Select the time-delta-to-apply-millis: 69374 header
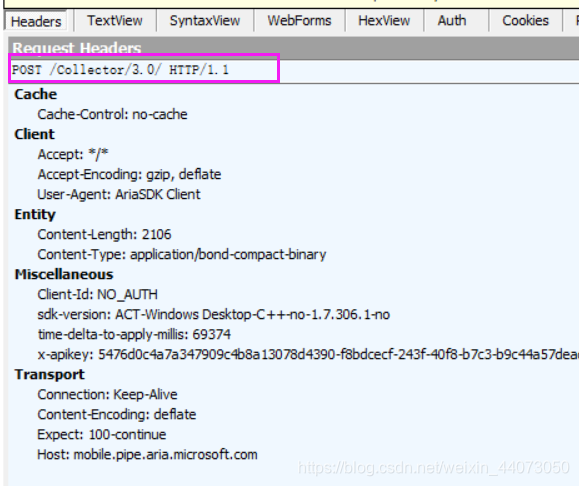579x486 pixels. coord(134,335)
